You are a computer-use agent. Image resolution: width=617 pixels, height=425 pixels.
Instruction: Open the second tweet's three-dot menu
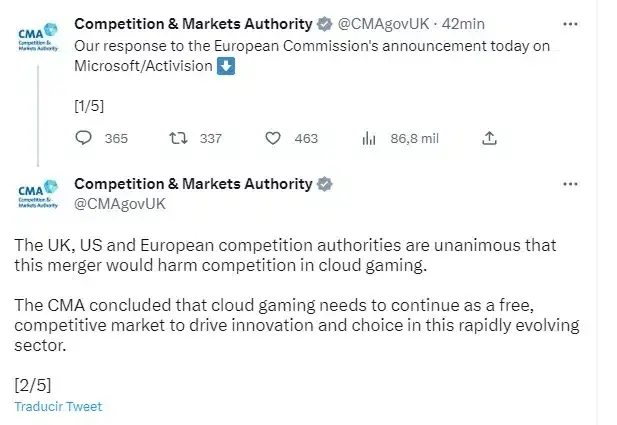click(570, 184)
